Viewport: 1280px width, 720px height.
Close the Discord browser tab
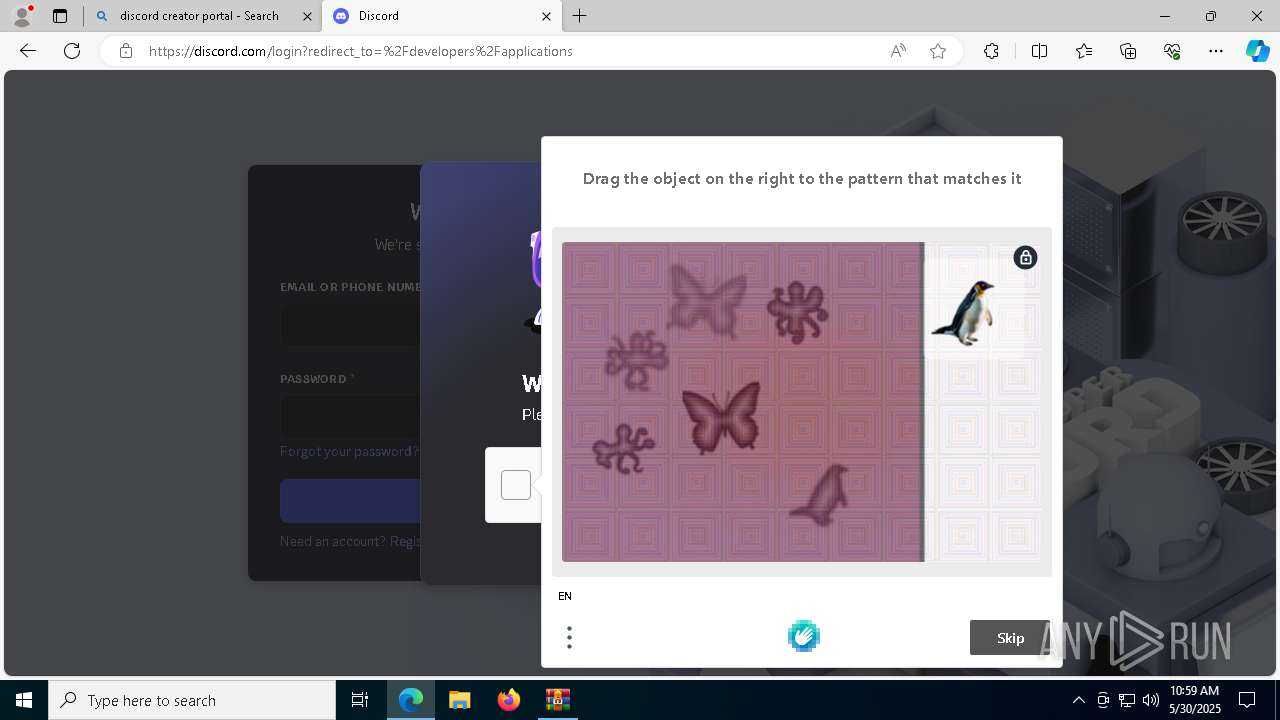[x=546, y=16]
